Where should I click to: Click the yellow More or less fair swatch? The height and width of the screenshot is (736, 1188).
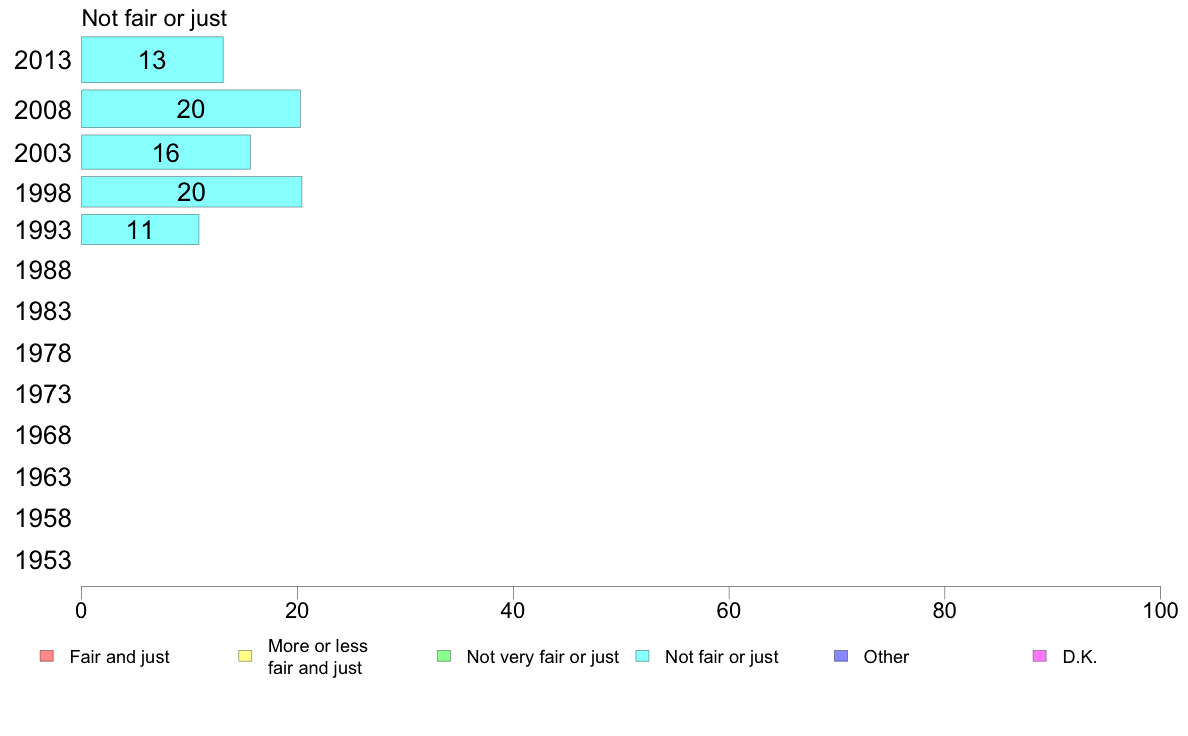(x=245, y=656)
